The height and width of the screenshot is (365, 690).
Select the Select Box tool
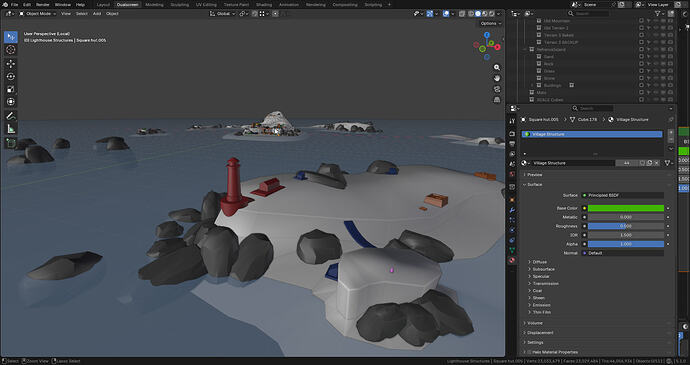(x=11, y=37)
